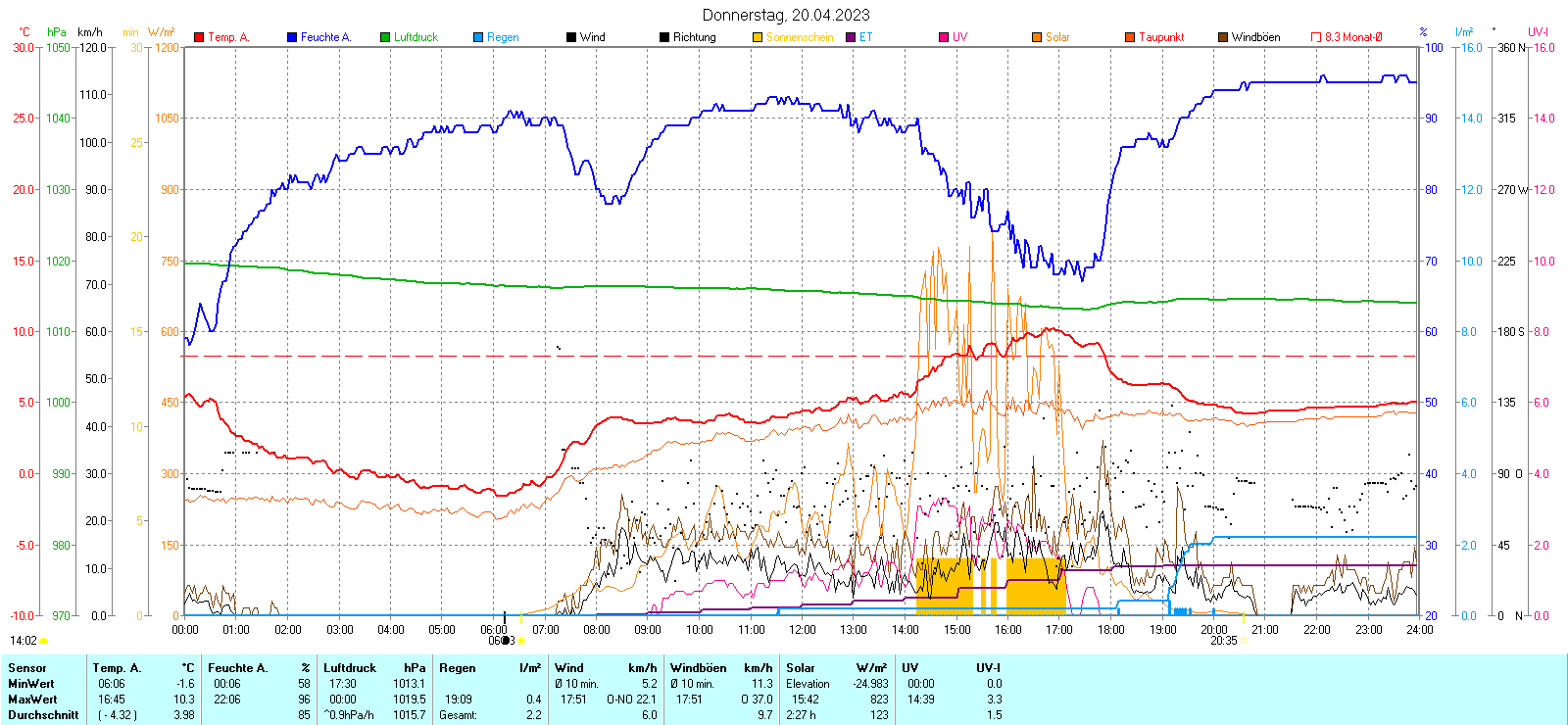Click the yellow Sonnenschein legend square
This screenshot has height=725, width=1568.
pos(758,37)
